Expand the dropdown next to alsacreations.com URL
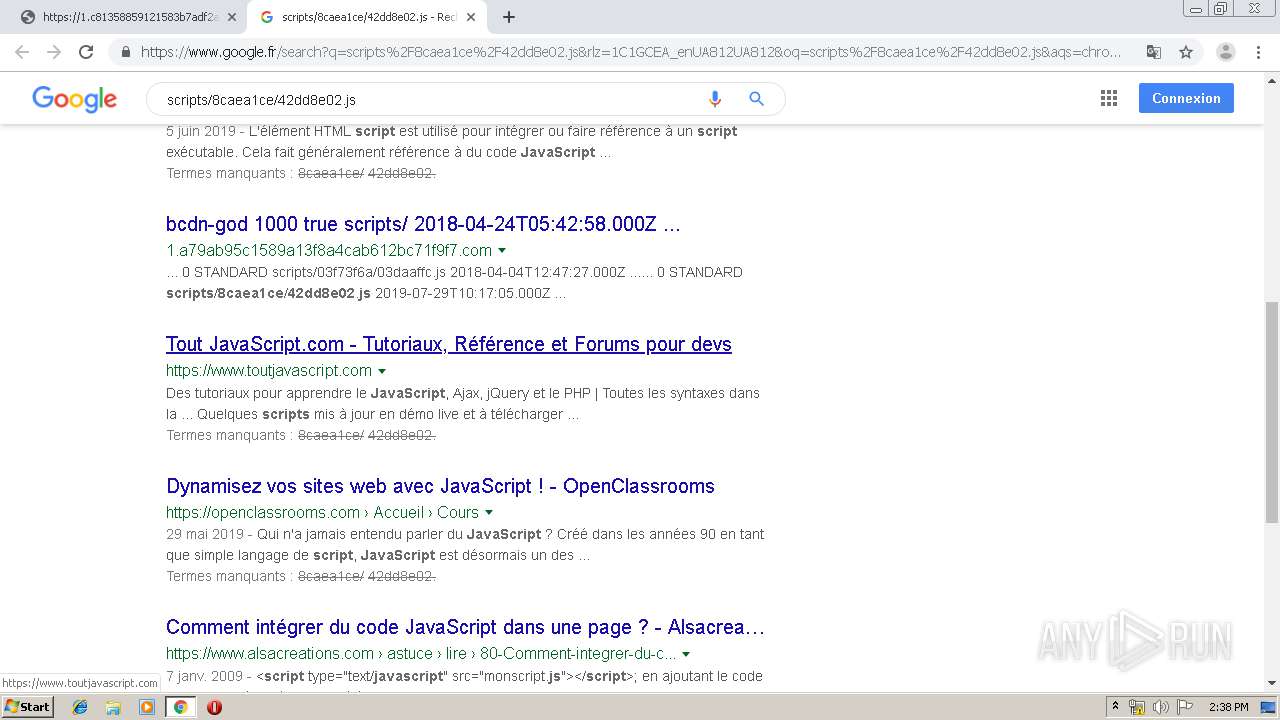Image resolution: width=1280 pixels, height=720 pixels. click(686, 654)
